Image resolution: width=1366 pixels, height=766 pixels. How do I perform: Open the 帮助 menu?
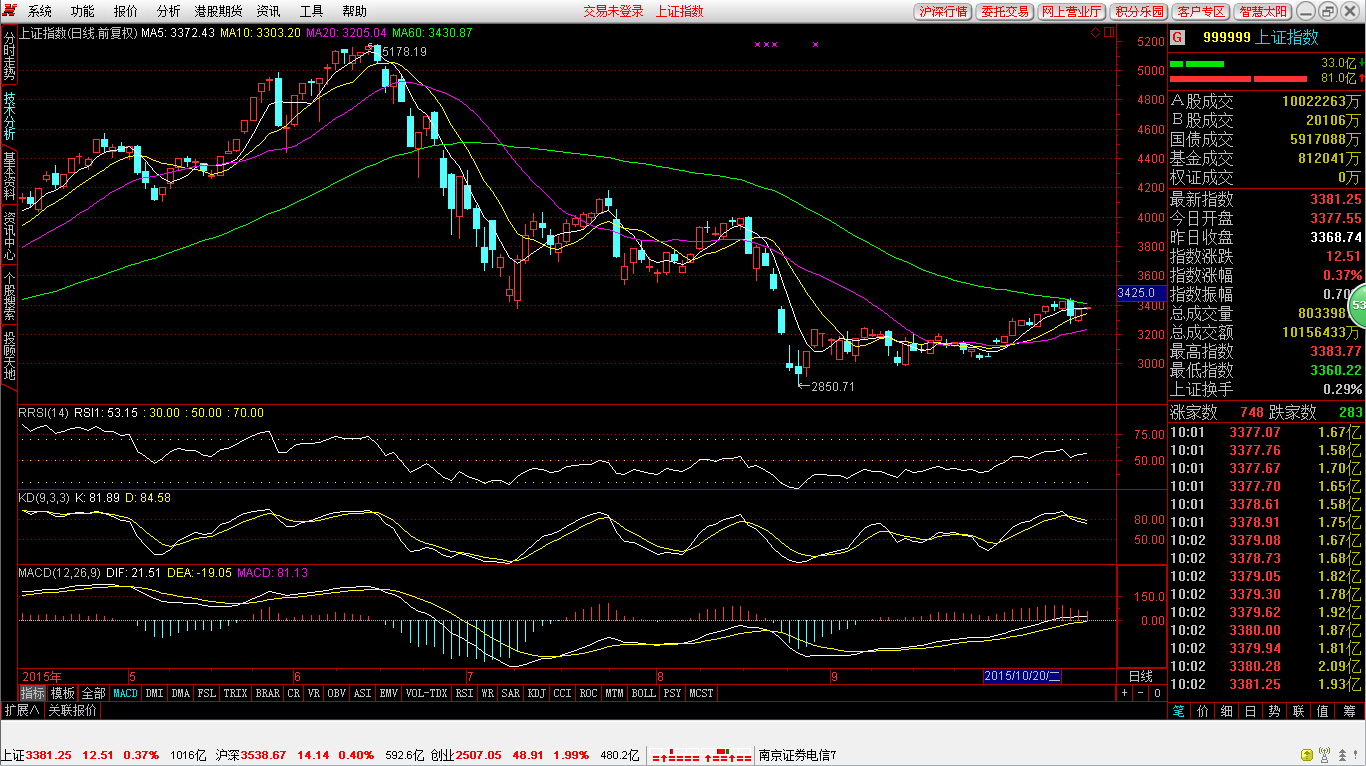pos(354,11)
